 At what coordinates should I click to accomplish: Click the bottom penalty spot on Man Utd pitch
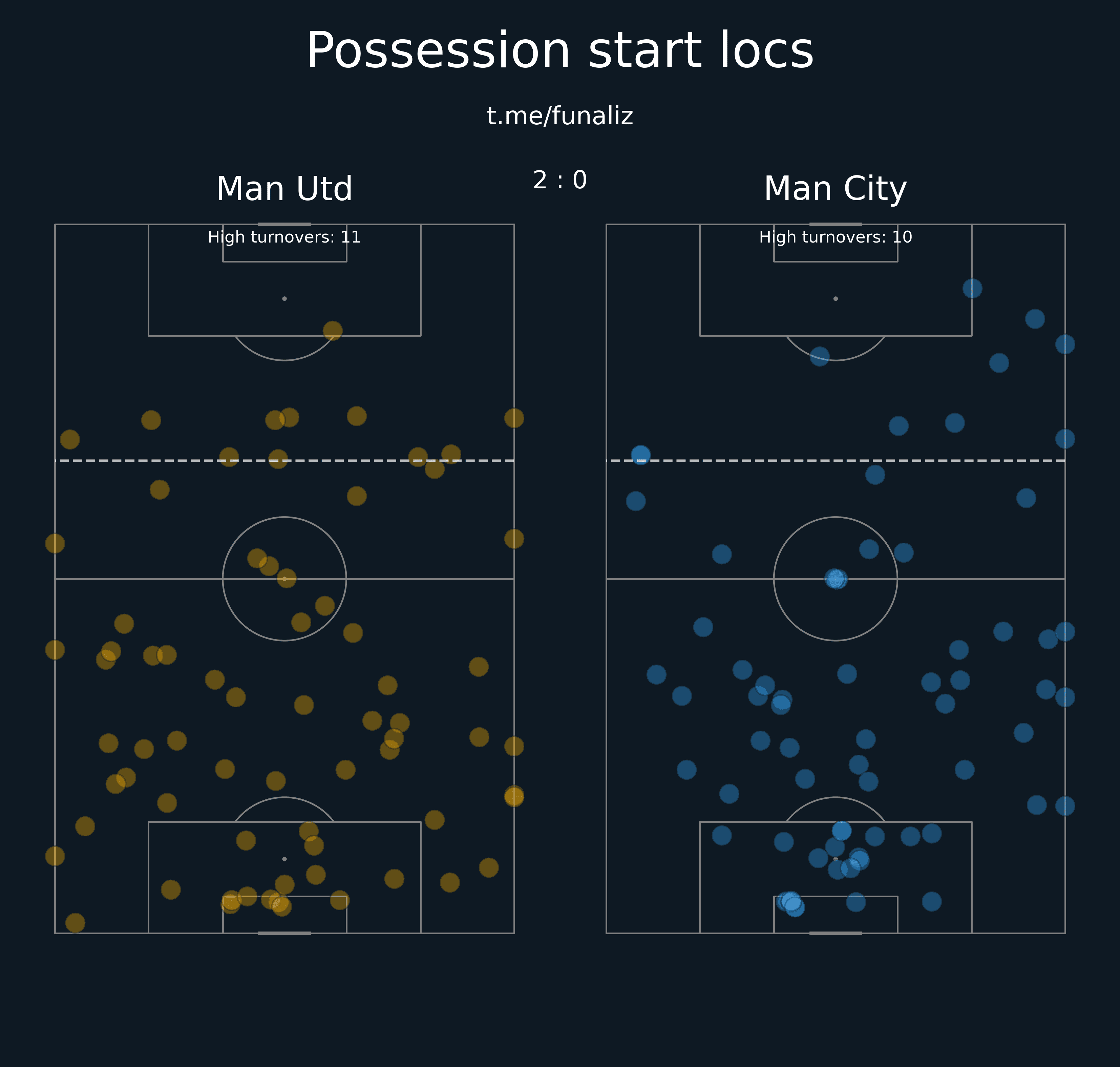coord(284,859)
